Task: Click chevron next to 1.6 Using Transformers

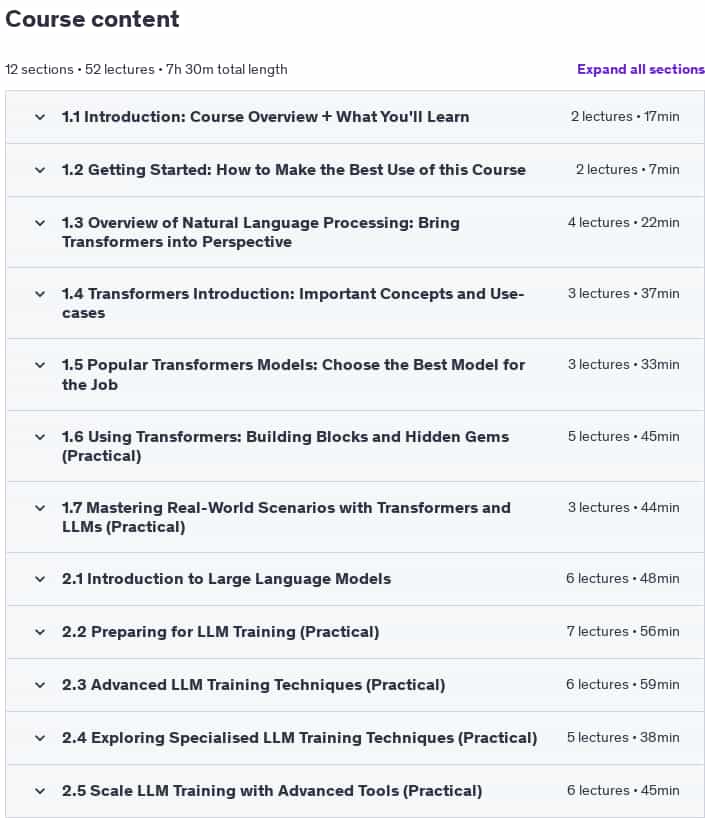Action: 40,437
